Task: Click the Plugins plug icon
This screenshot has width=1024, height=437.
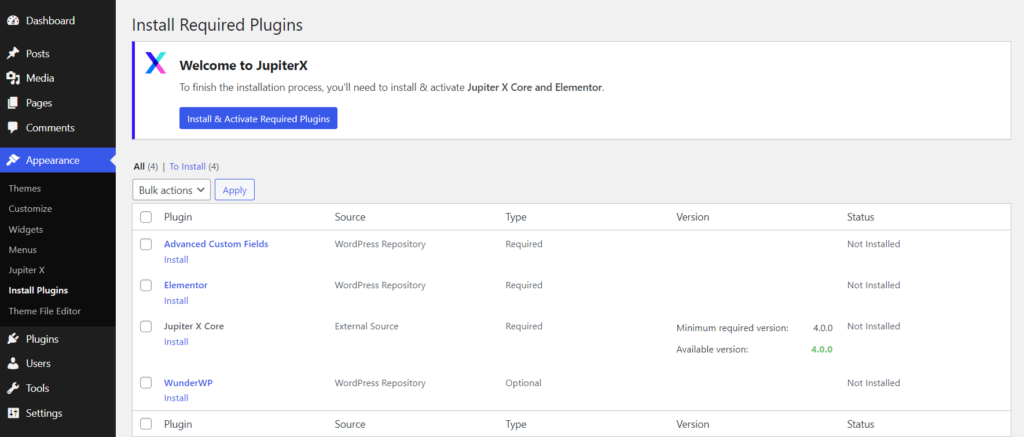Action: (x=12, y=339)
